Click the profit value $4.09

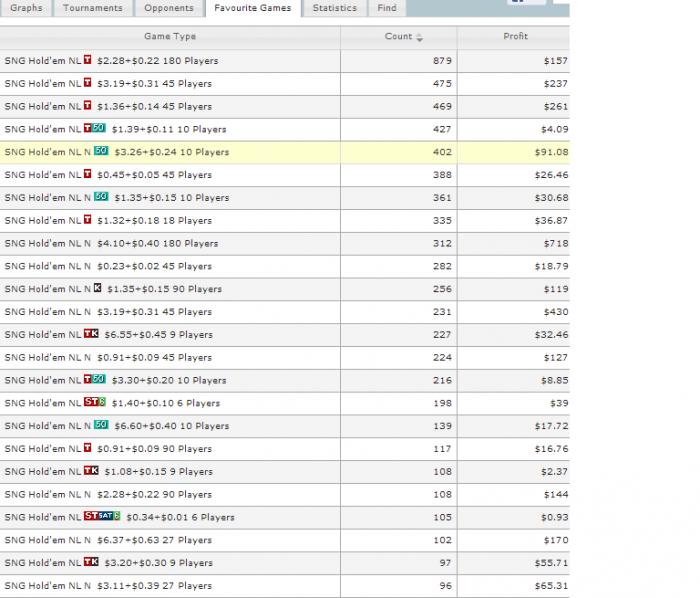tap(554, 129)
